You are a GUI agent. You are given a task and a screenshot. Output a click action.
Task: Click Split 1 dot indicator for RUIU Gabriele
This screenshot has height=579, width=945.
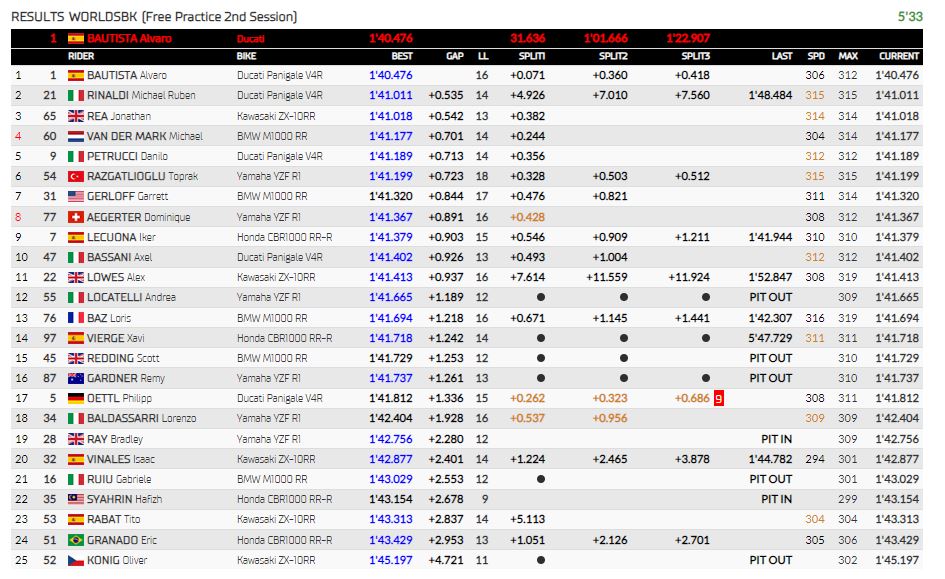pyautogui.click(x=541, y=480)
